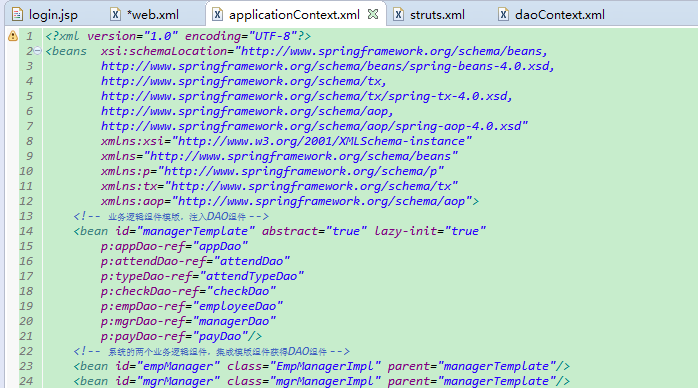
Task: Click the xmlns:p attribute on line 10
Action: (126, 171)
